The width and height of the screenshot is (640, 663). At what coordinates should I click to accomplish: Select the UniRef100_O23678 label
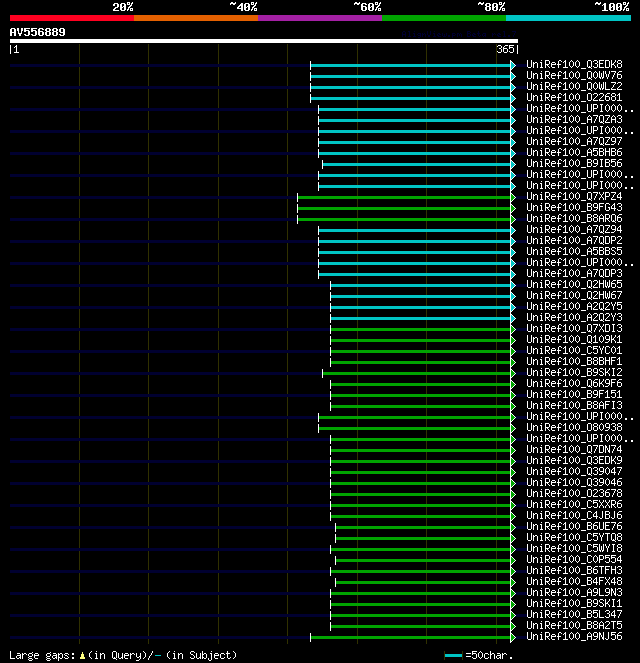click(x=574, y=493)
